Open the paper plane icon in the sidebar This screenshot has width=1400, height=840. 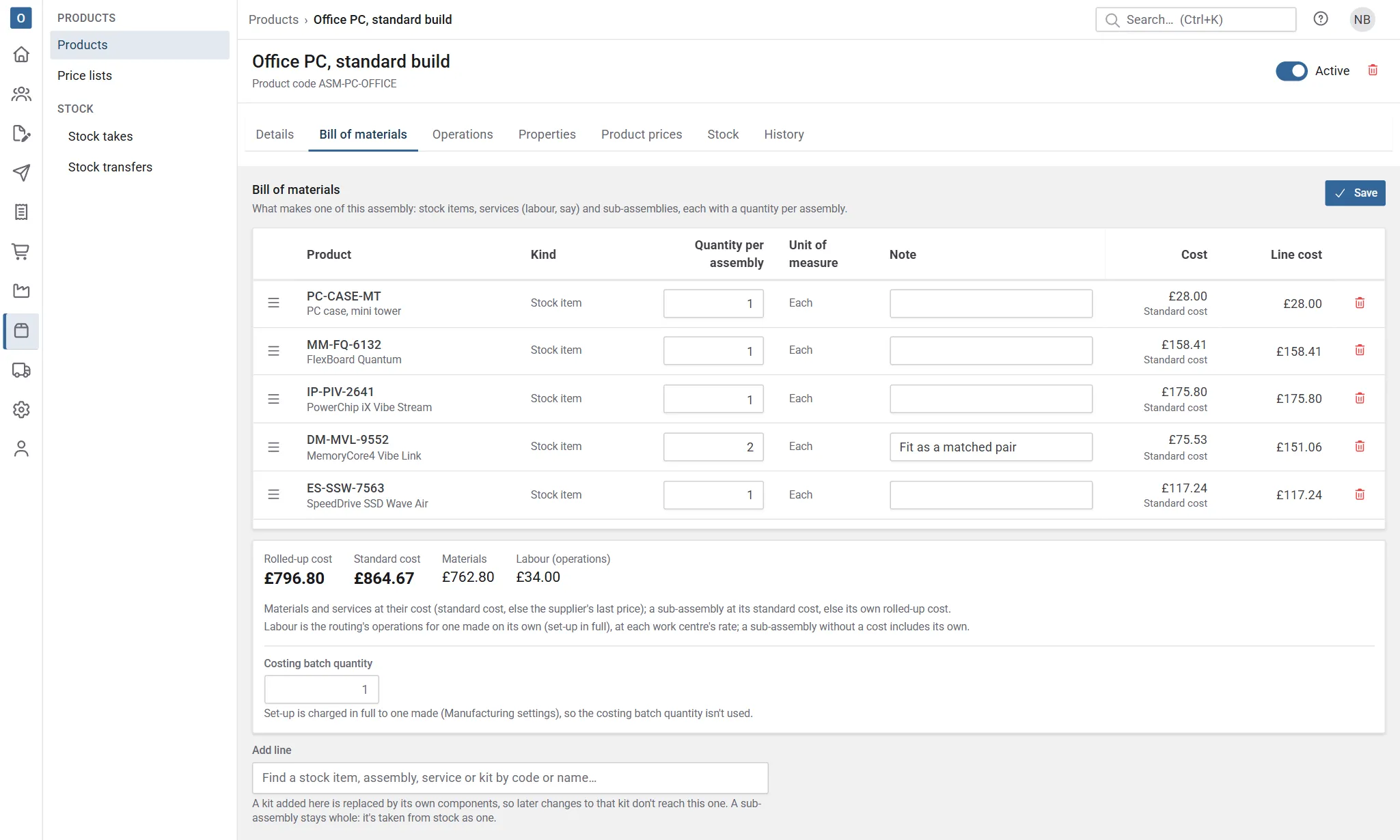[x=21, y=173]
